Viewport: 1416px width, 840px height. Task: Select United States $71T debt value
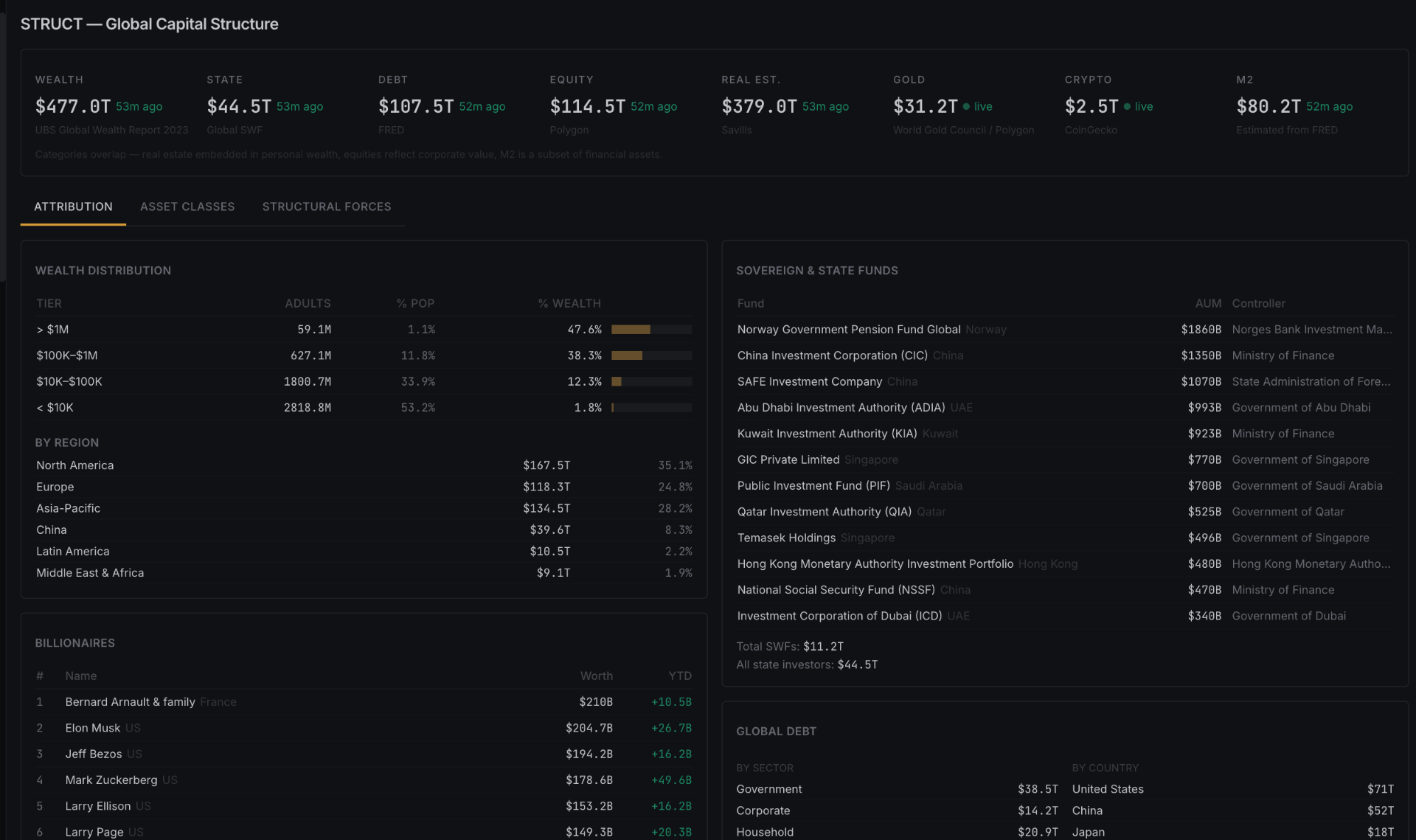(1381, 789)
